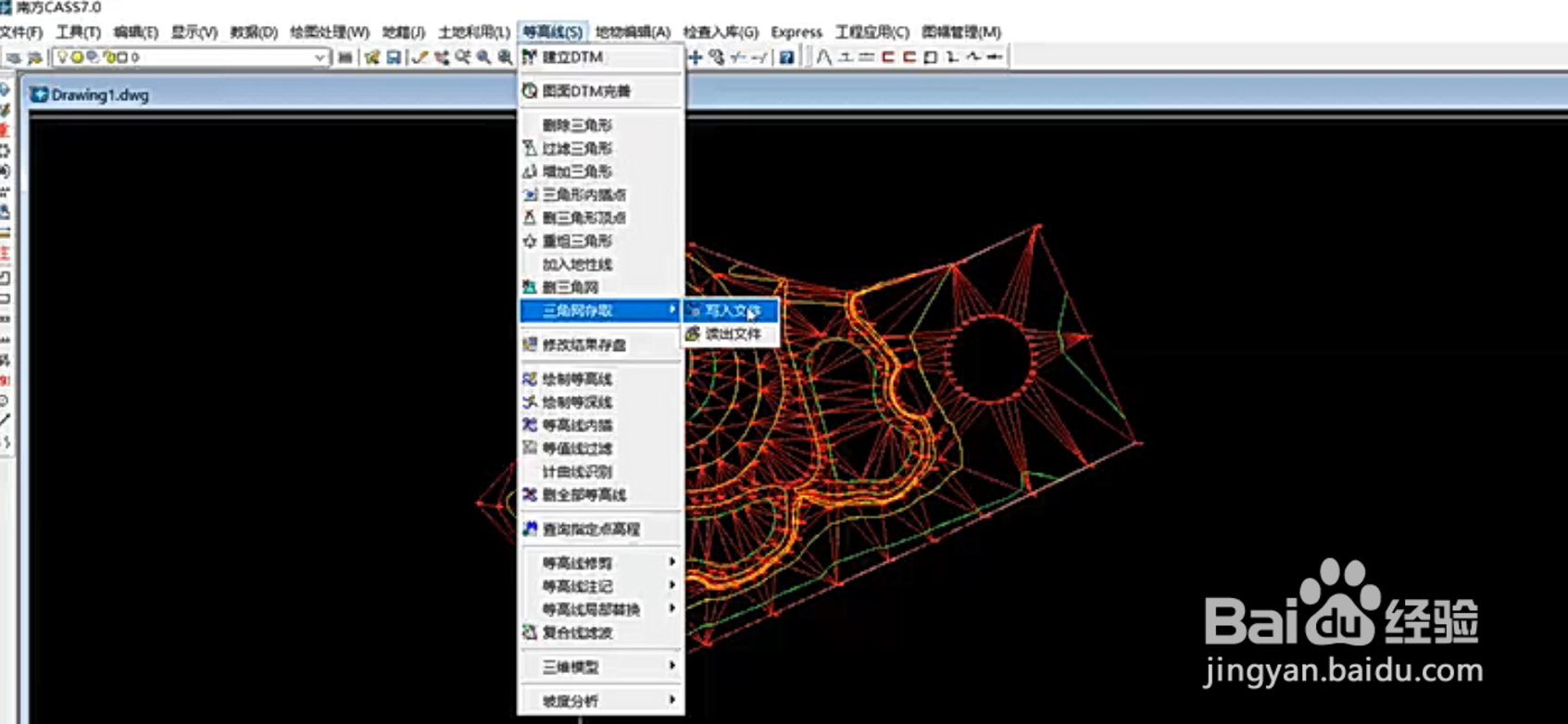Screen dimensions: 1568x724
Task: Open the 土地利用(L) menu
Action: tap(473, 31)
